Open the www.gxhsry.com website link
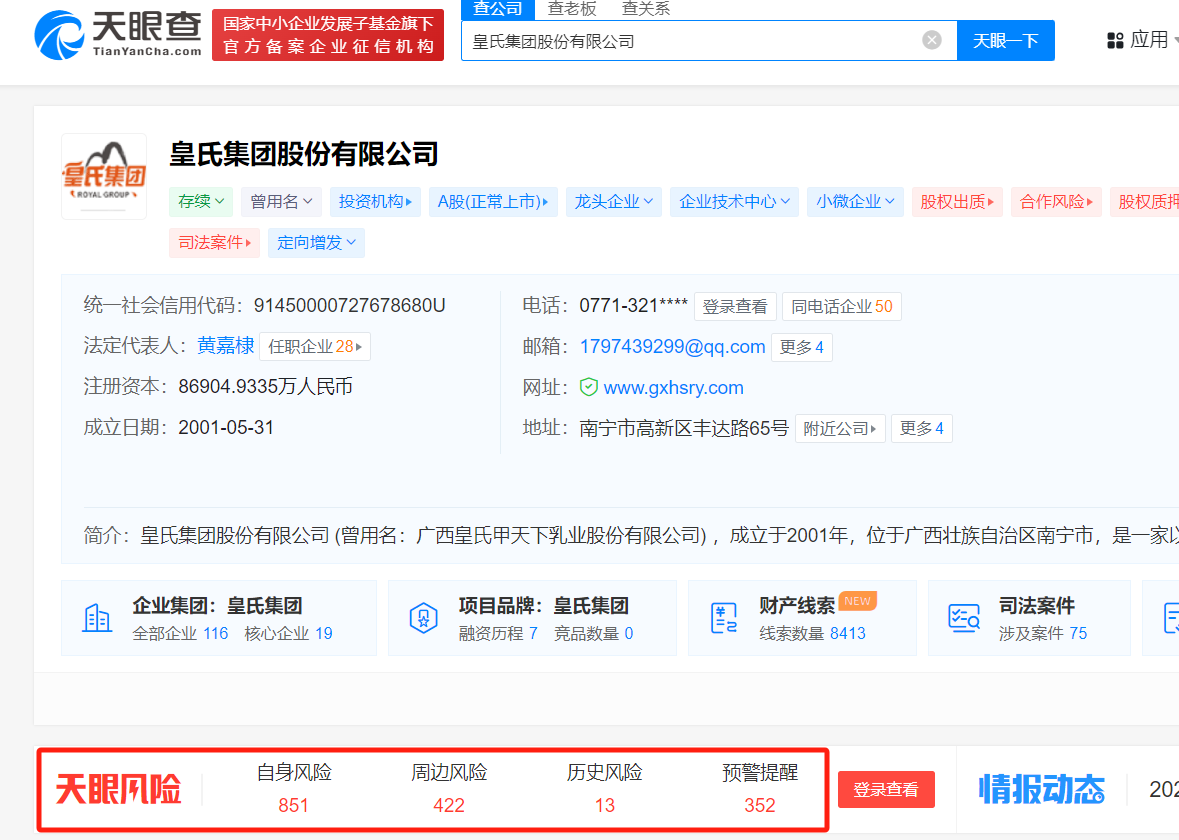This screenshot has height=840, width=1179. [x=673, y=387]
